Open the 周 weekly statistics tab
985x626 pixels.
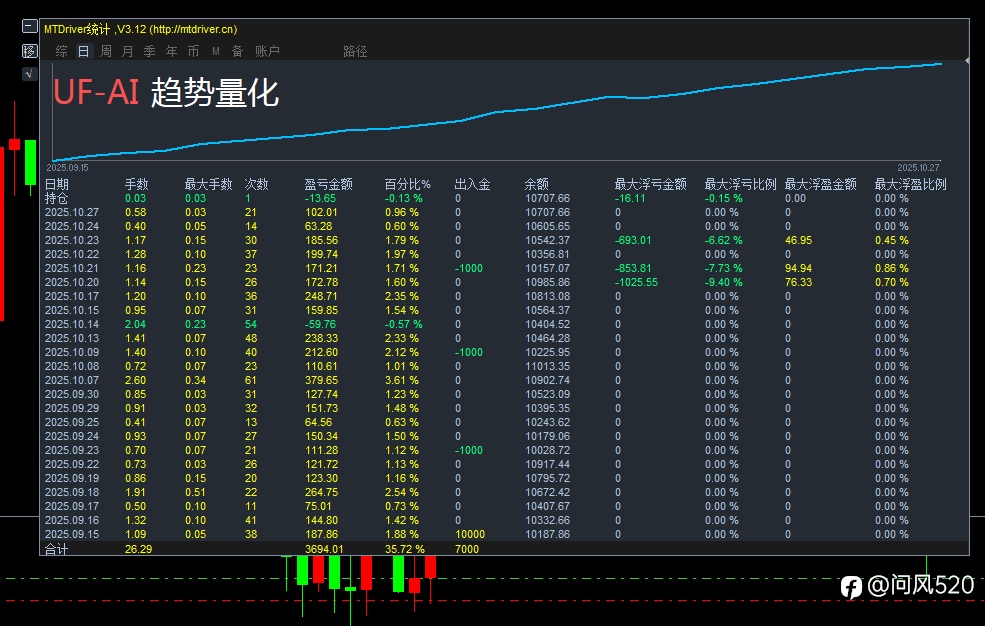tap(106, 51)
